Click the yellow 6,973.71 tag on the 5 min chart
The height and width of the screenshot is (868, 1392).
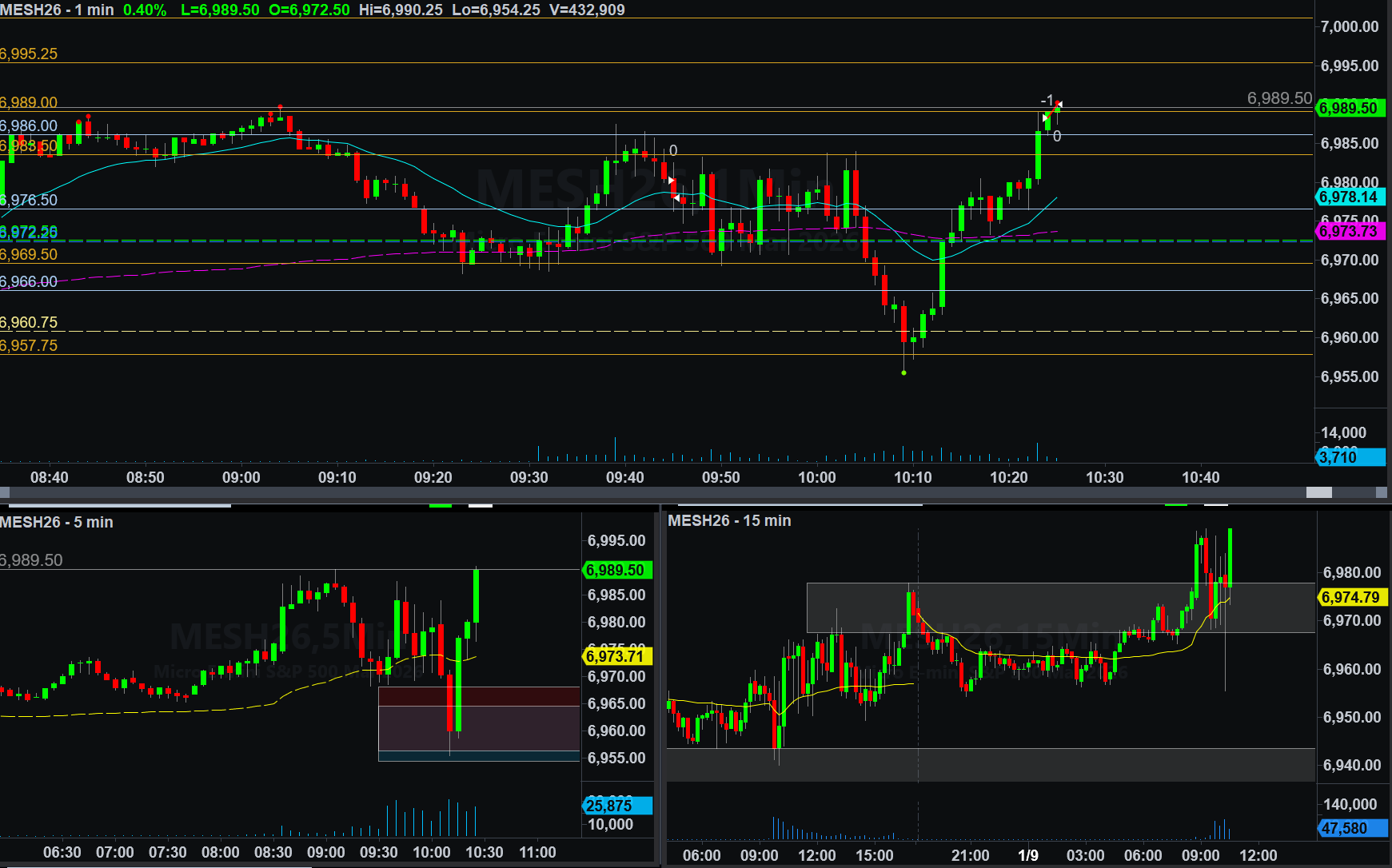(x=616, y=656)
